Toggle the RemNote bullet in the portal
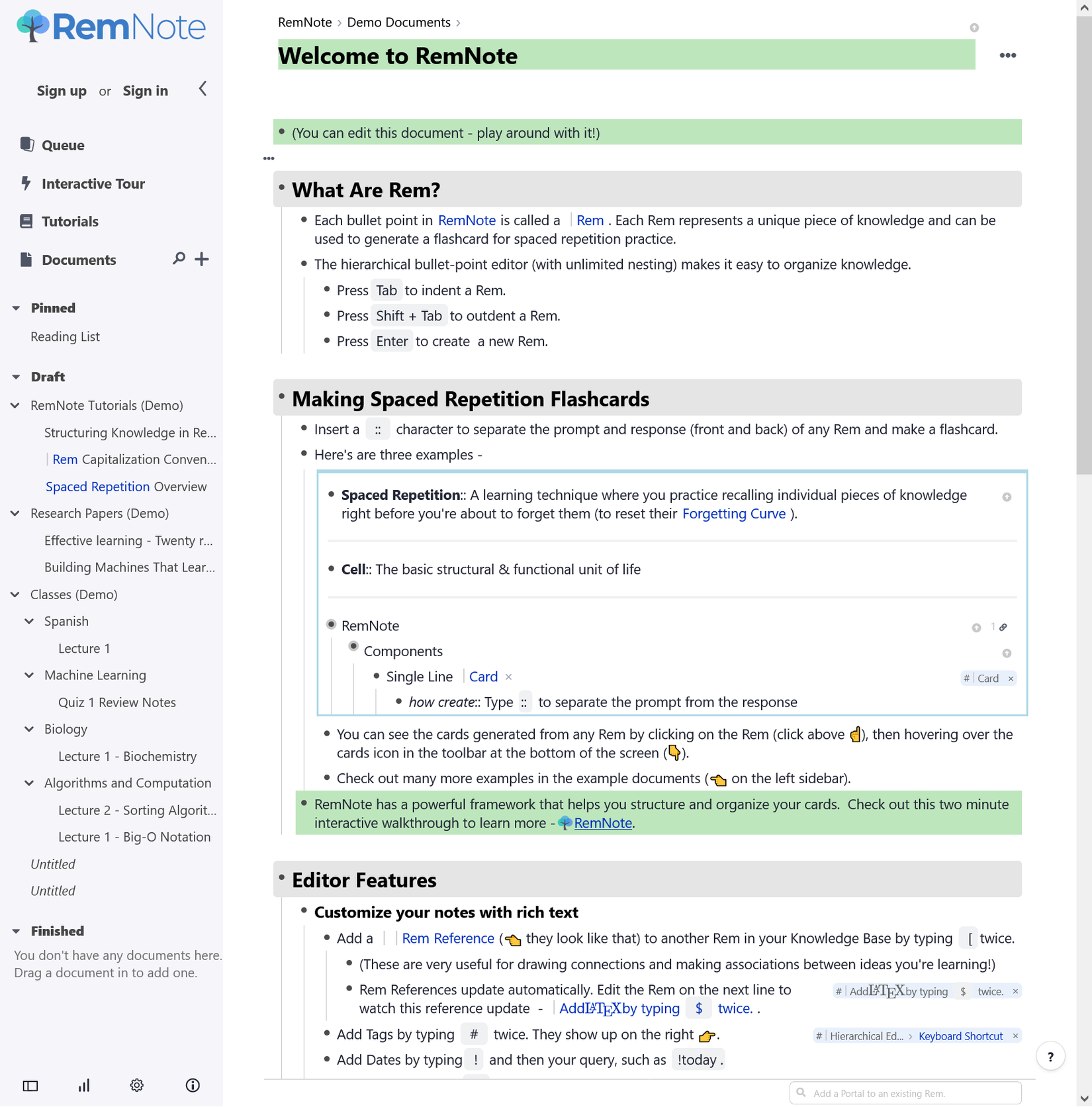The height and width of the screenshot is (1107, 1092). tap(332, 624)
